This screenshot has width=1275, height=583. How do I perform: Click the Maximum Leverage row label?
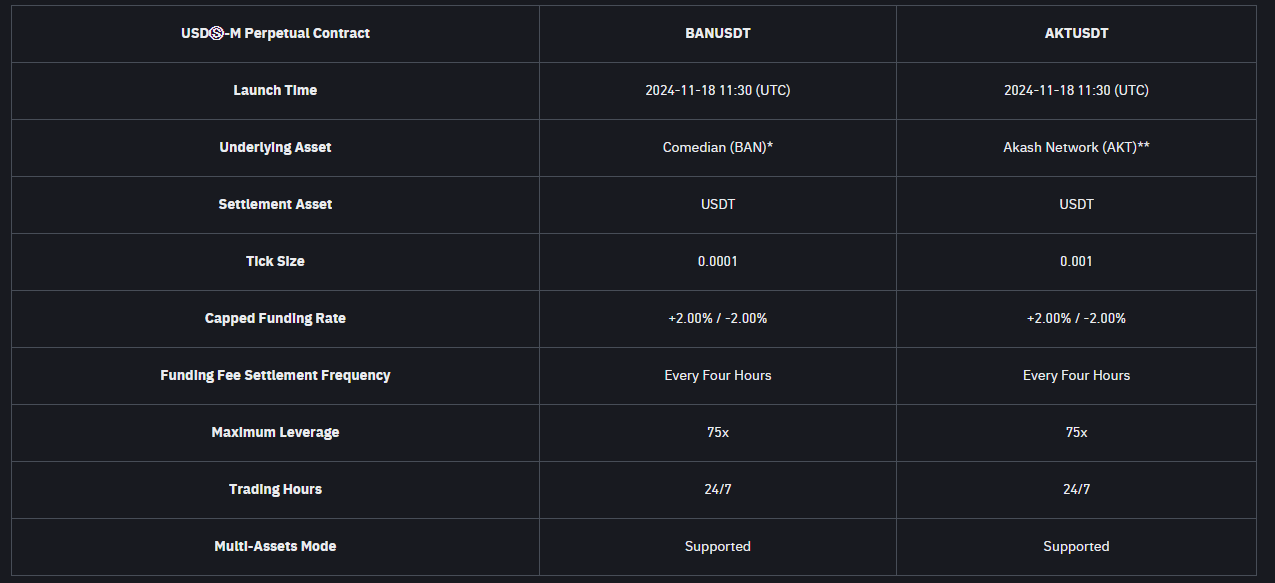275,432
